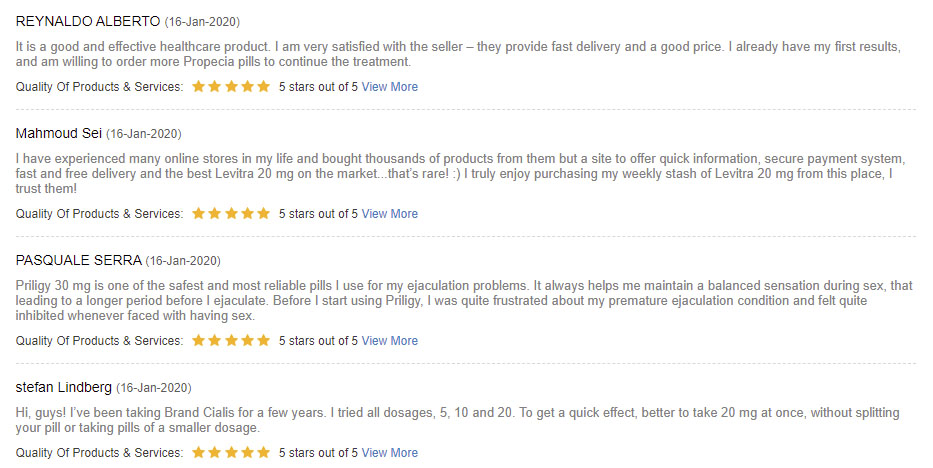The width and height of the screenshot is (933, 468).
Task: Click the Priligy 30 mg review text
Action: coord(464,301)
